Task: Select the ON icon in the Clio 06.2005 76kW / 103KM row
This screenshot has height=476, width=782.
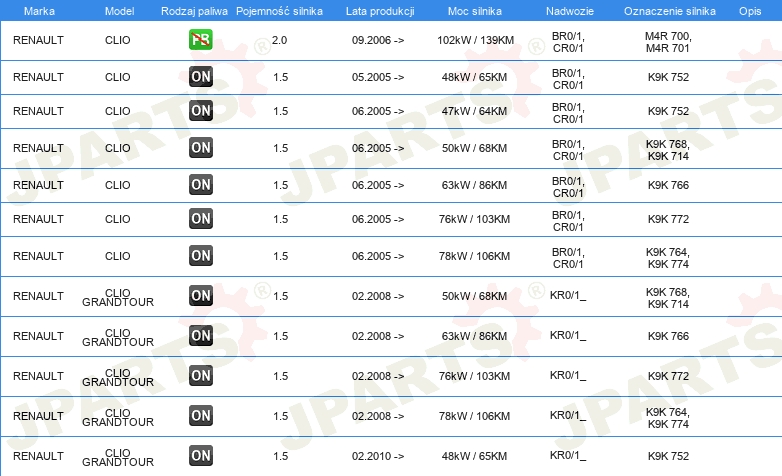Action: pos(201,219)
